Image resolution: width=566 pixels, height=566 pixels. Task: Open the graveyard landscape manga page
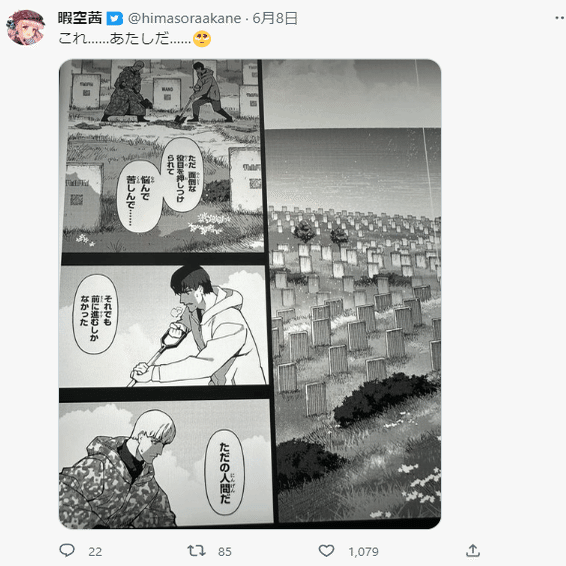click(354, 291)
